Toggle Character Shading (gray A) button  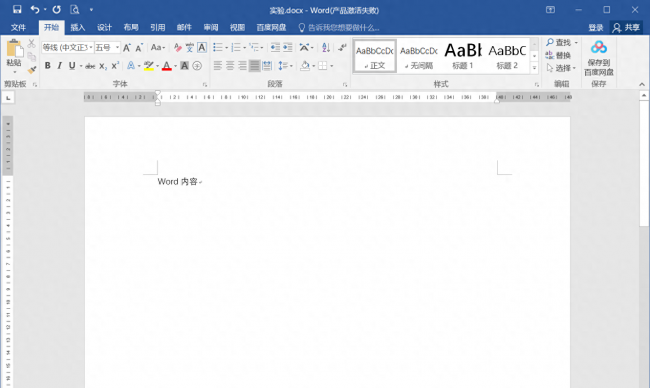click(x=184, y=65)
